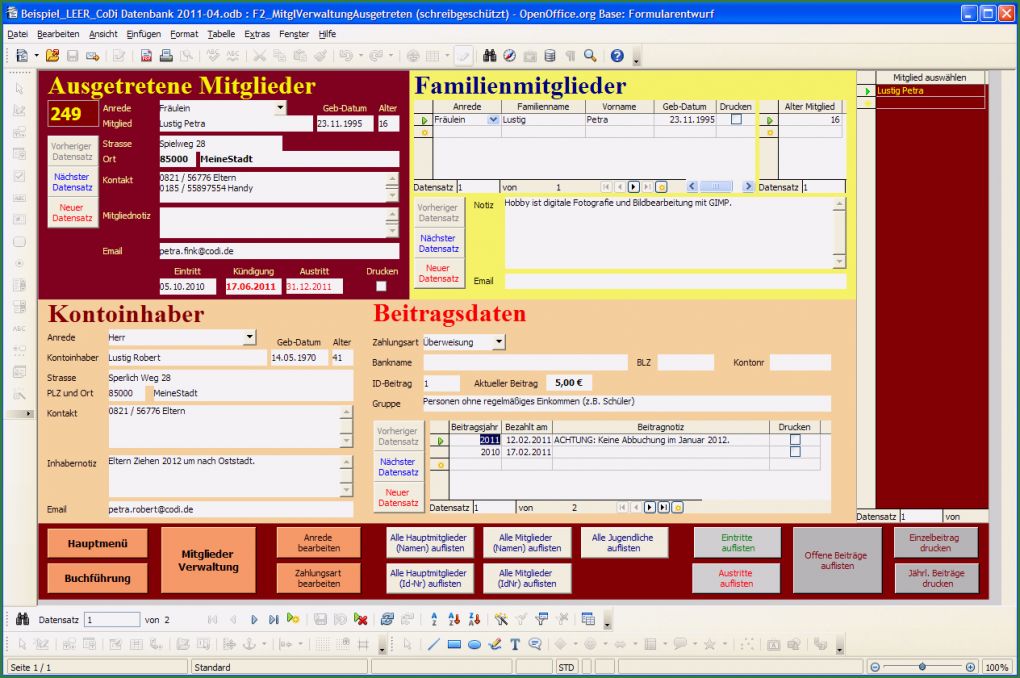The height and width of the screenshot is (678, 1020).
Task: Check Drucken for the Lustig Petra family row
Action: tap(737, 117)
